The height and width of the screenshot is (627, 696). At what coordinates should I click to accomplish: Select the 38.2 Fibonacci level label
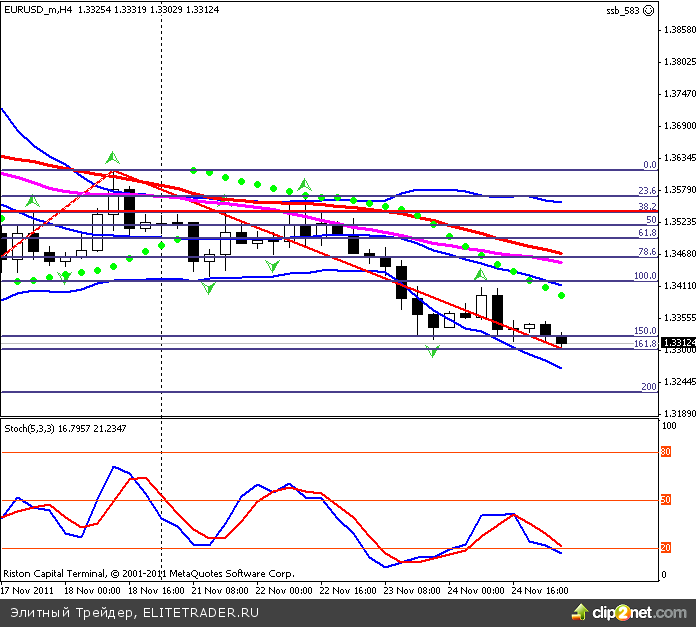tap(647, 206)
